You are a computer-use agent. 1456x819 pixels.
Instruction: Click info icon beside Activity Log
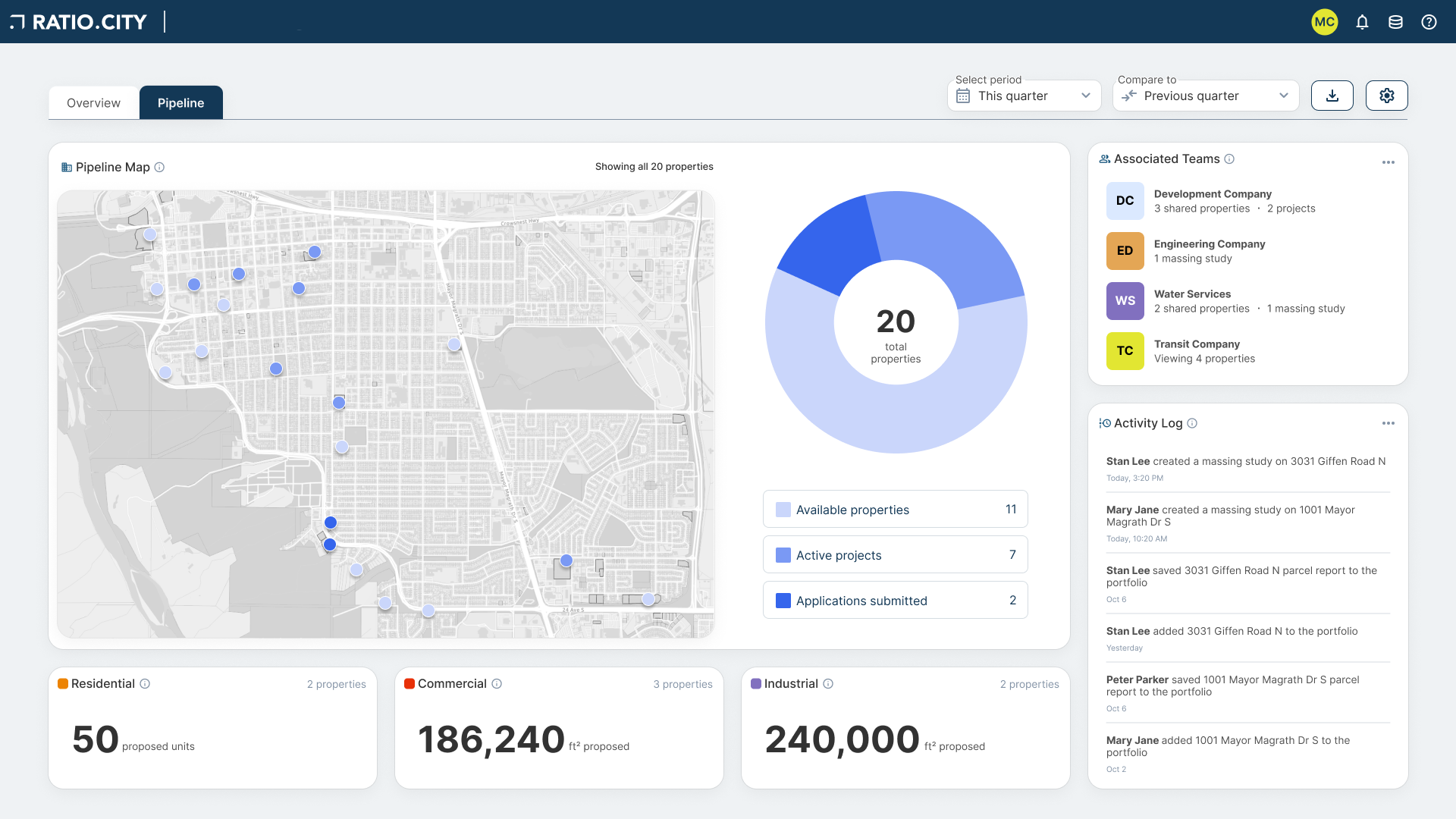pos(1192,423)
